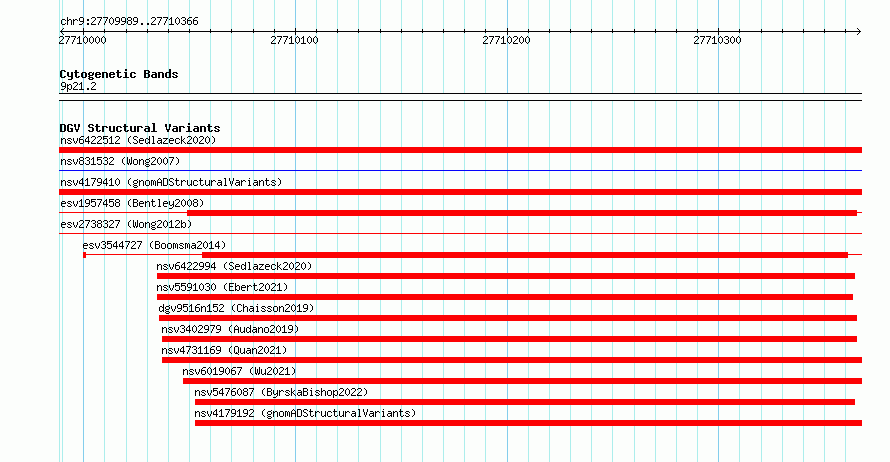Click red bar under dgv9516n152
This screenshot has height=462, width=890.
[x=508, y=318]
